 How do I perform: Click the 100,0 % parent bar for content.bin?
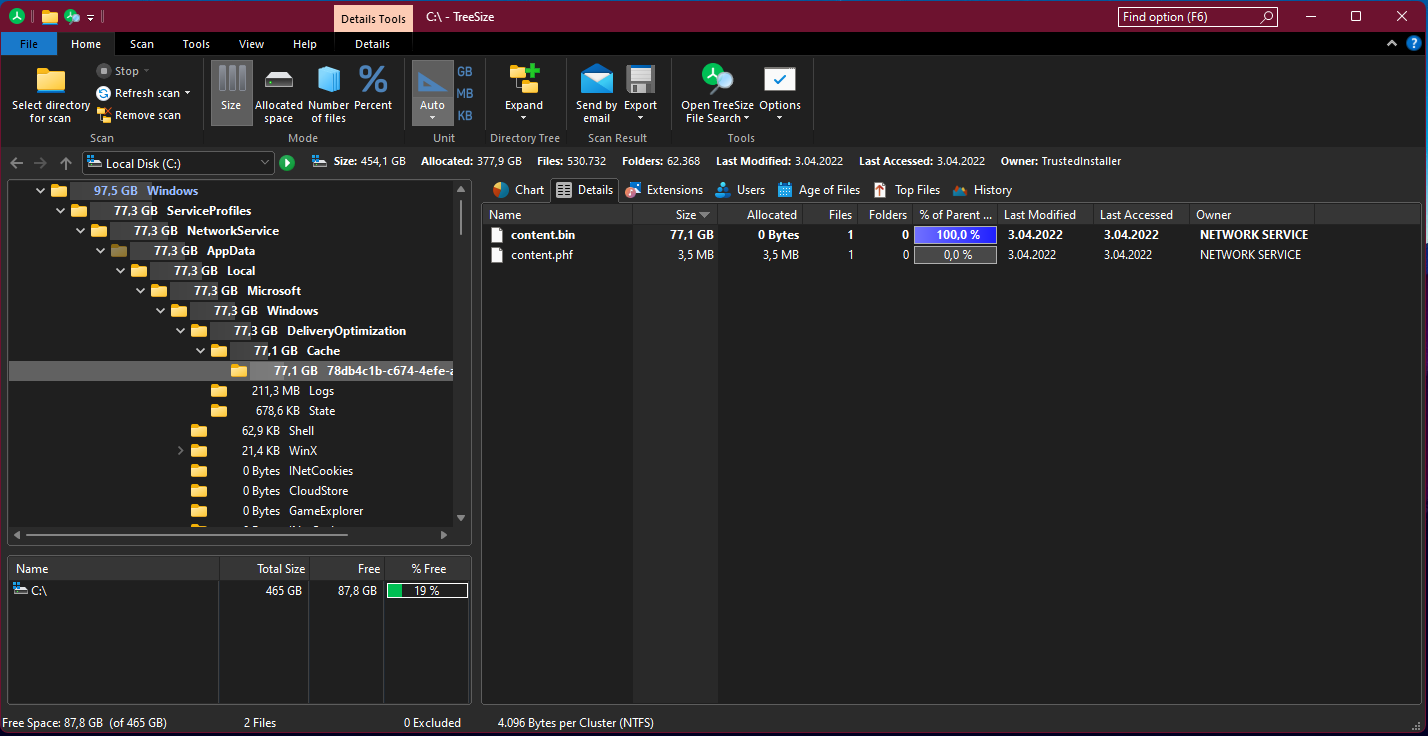click(956, 235)
